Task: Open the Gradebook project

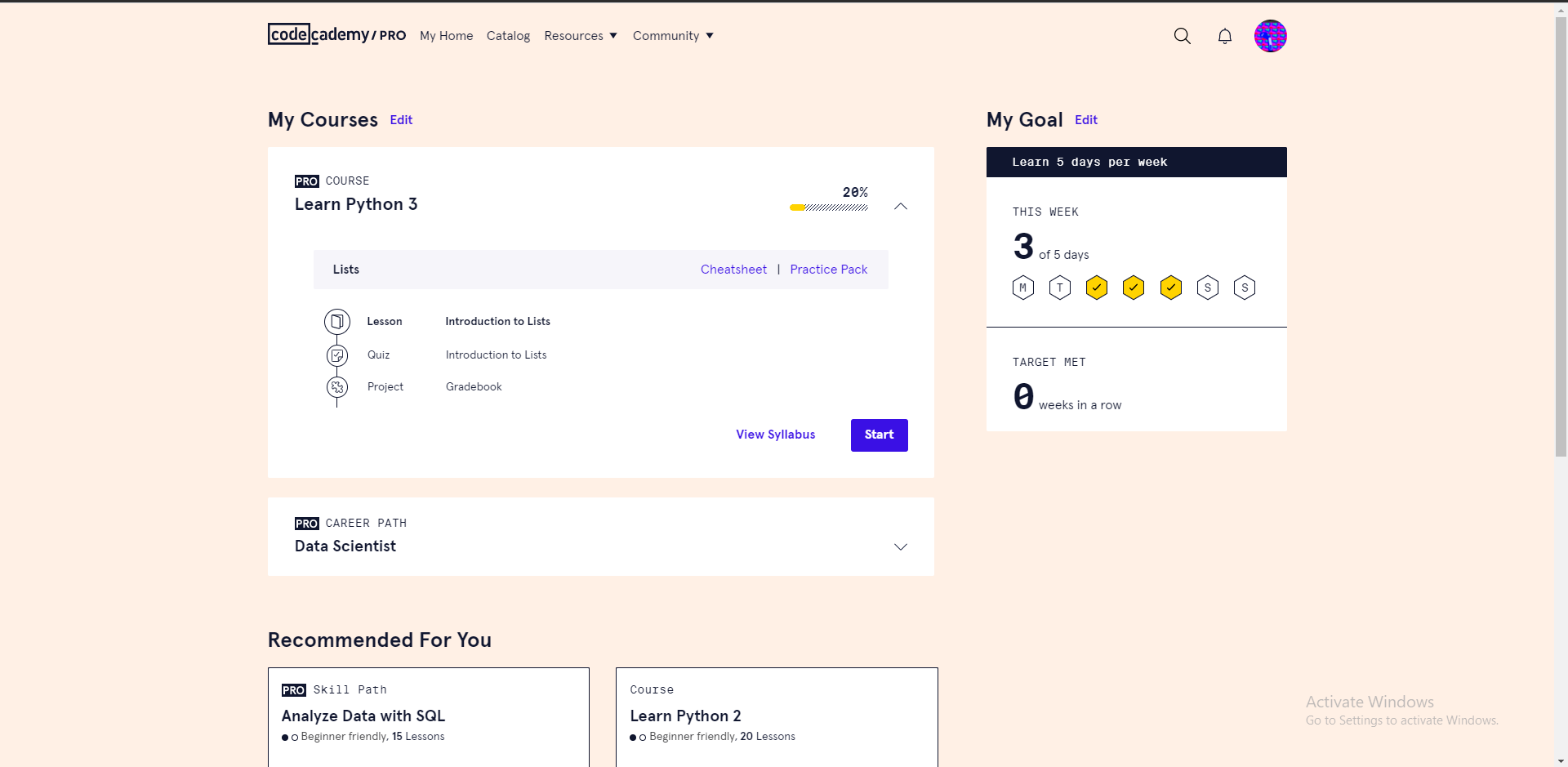Action: (x=474, y=387)
